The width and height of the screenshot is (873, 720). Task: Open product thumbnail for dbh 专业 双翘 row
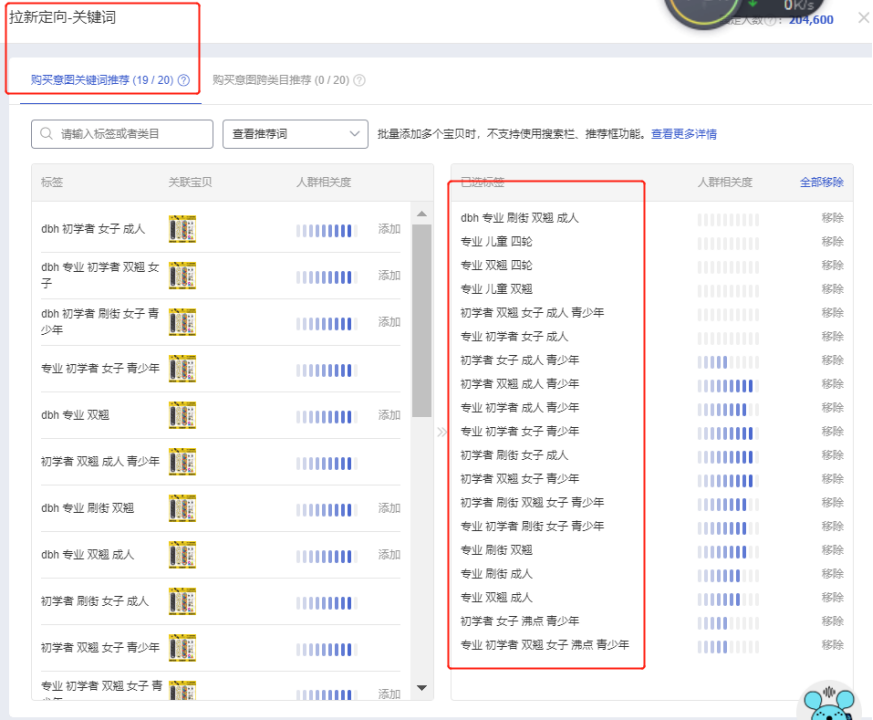tap(183, 415)
